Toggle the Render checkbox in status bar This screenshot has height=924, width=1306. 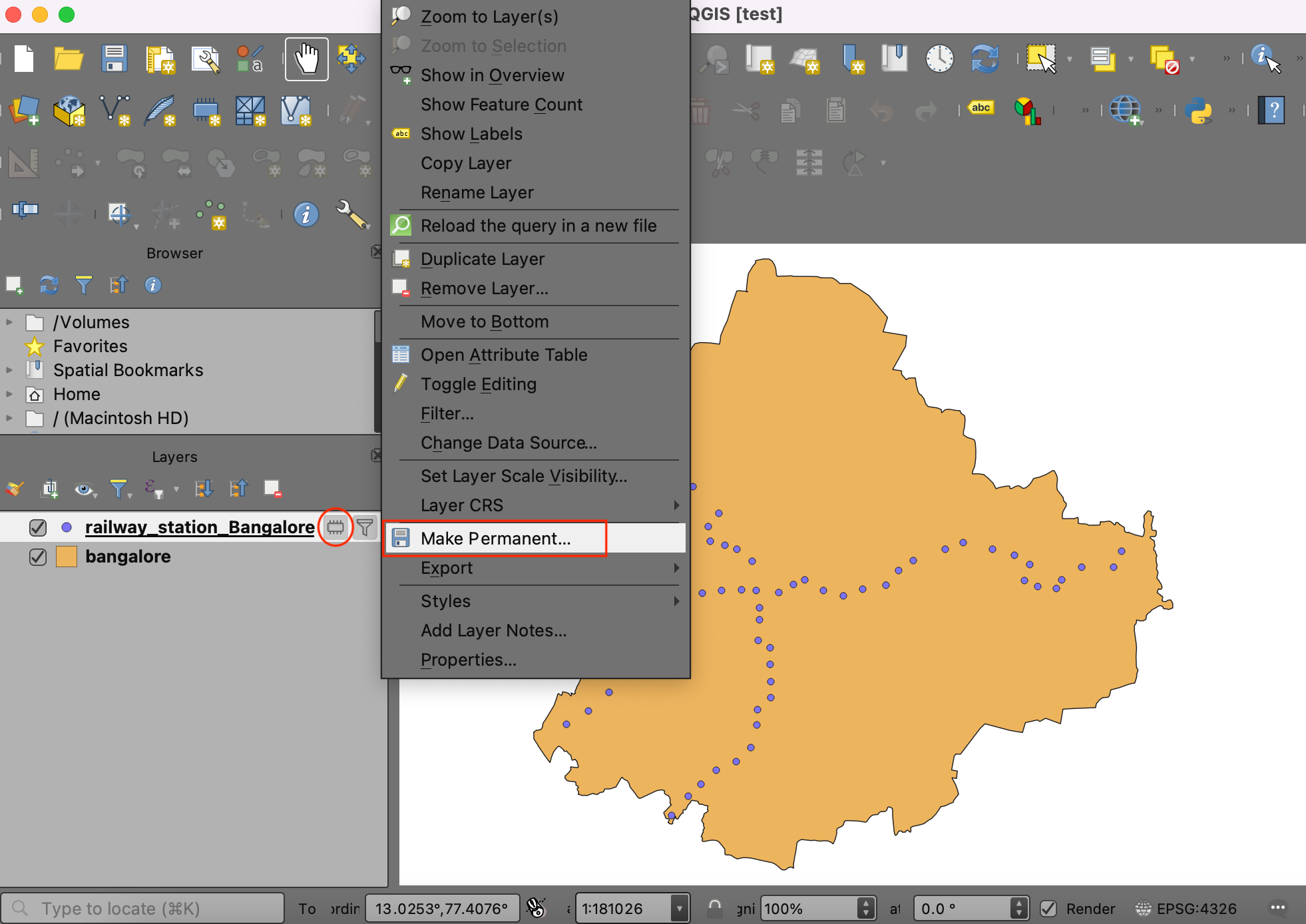pos(1048,908)
